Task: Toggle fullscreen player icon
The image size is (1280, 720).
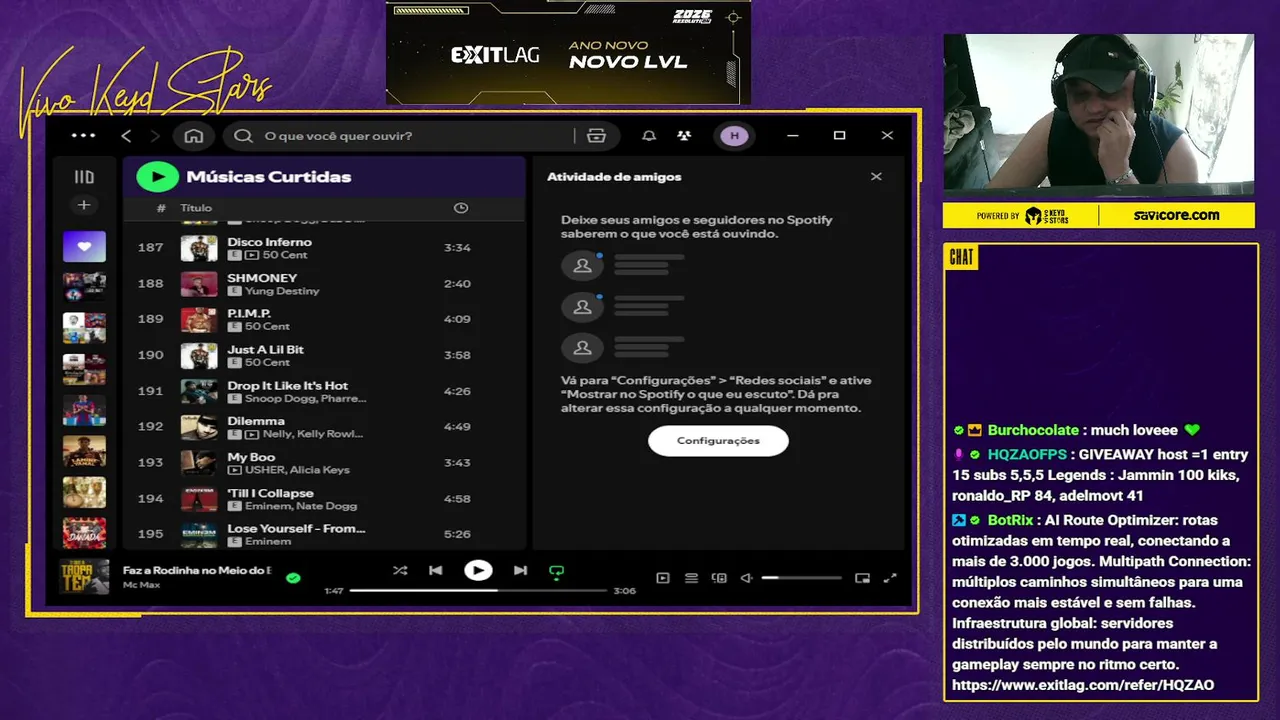Action: [890, 578]
